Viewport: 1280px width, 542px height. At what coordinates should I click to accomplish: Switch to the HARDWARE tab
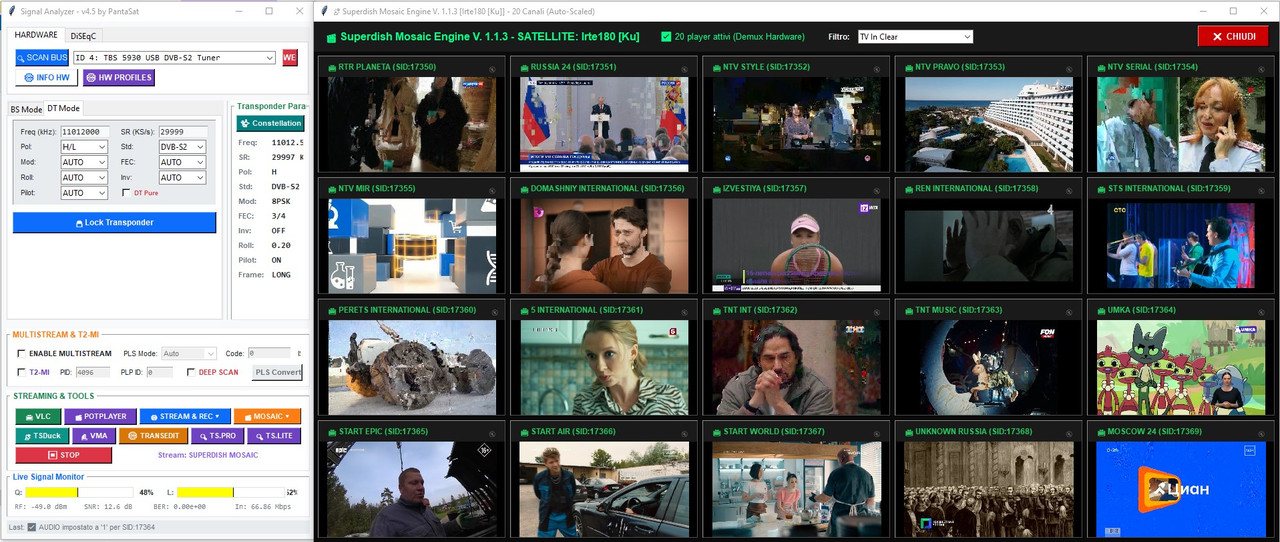36,34
